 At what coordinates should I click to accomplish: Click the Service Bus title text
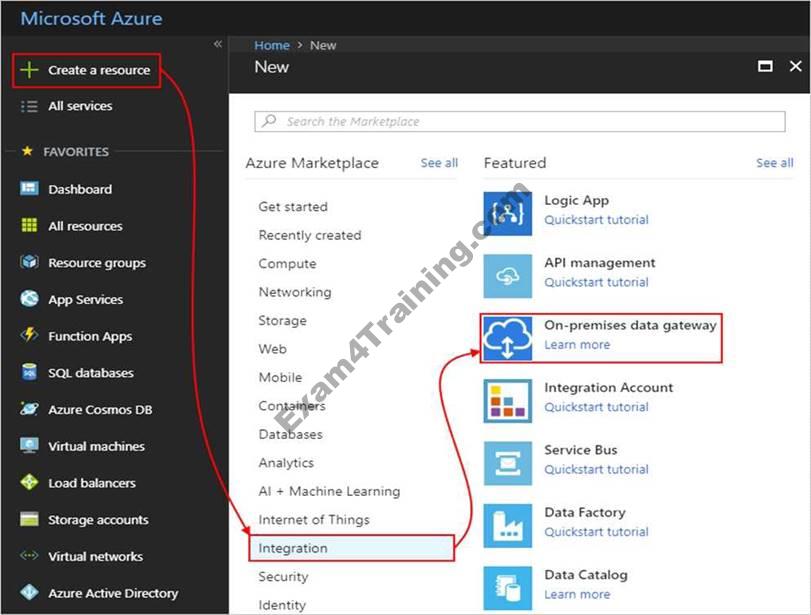tap(580, 450)
